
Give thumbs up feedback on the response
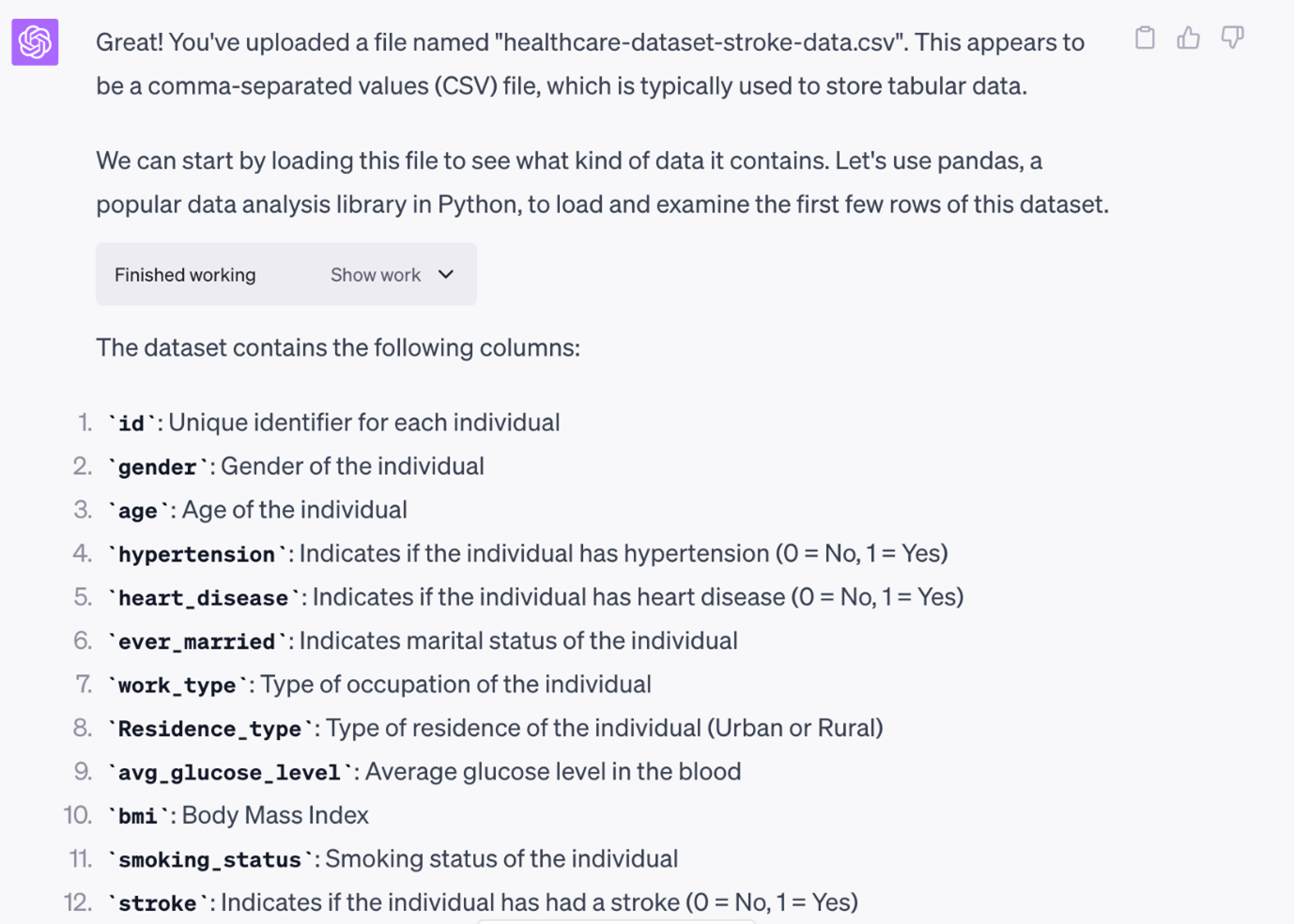(x=1189, y=38)
